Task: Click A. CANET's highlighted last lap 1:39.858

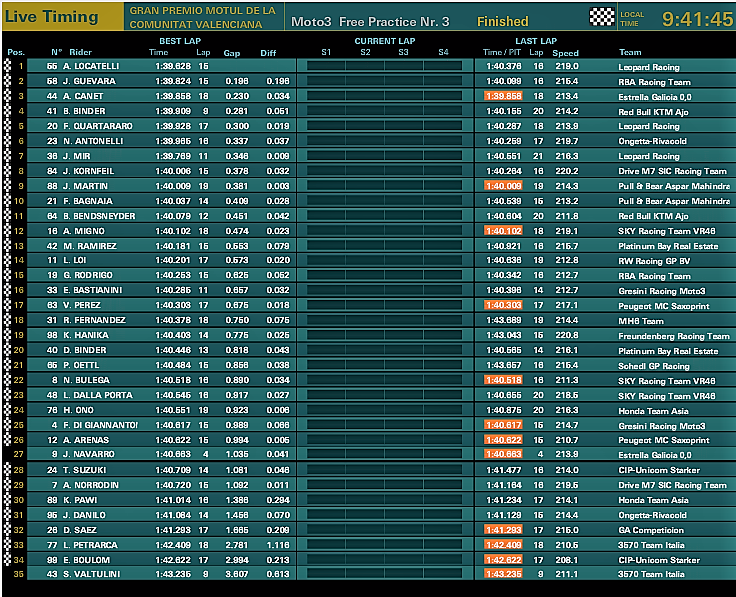Action: tap(503, 96)
